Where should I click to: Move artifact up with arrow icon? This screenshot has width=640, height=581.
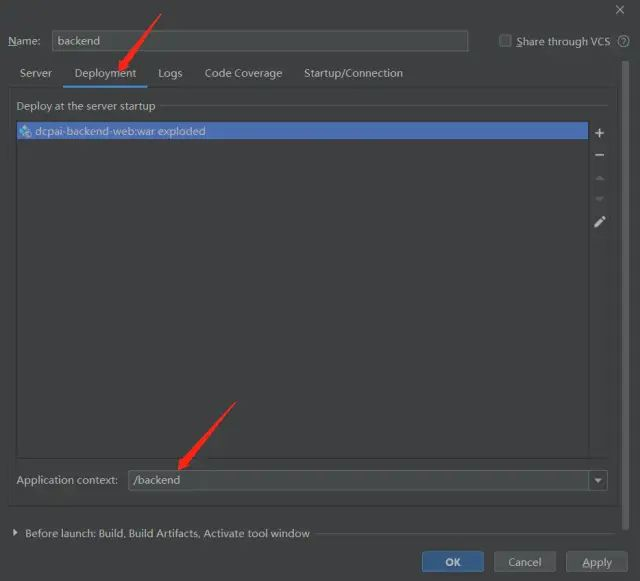(599, 178)
